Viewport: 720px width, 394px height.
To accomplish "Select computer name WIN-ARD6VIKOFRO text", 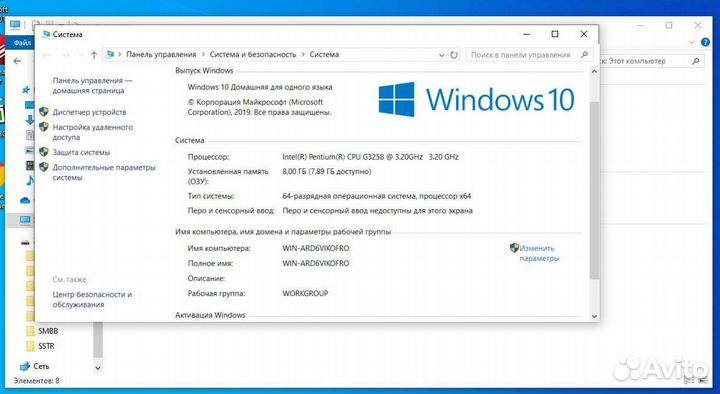I will click(315, 248).
